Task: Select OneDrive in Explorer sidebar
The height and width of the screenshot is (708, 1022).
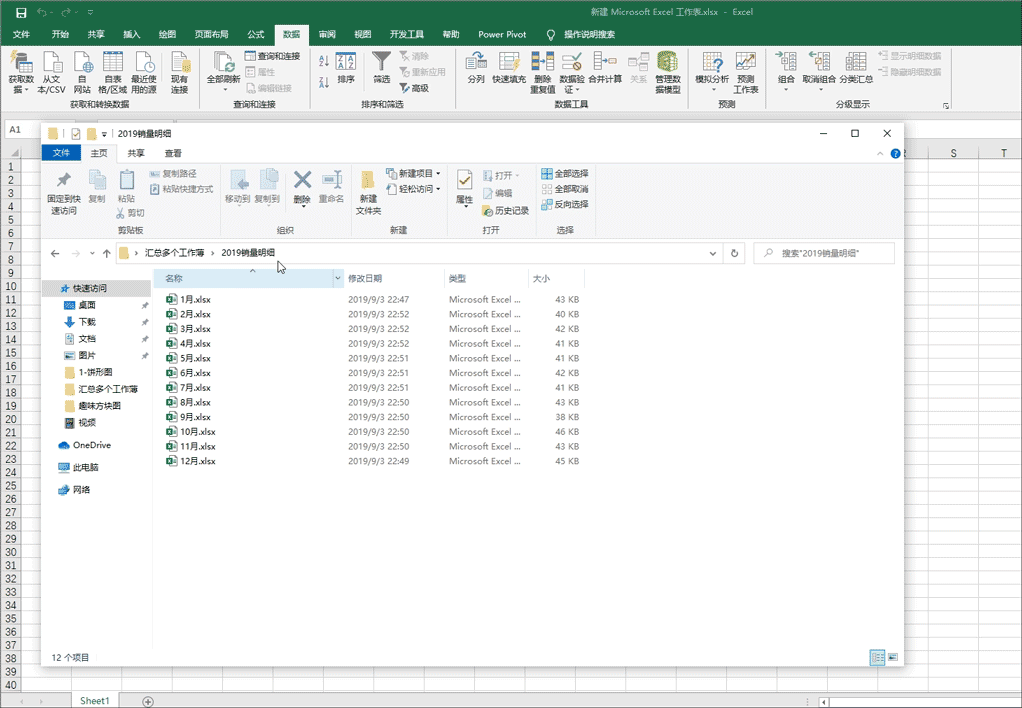Action: tap(85, 445)
